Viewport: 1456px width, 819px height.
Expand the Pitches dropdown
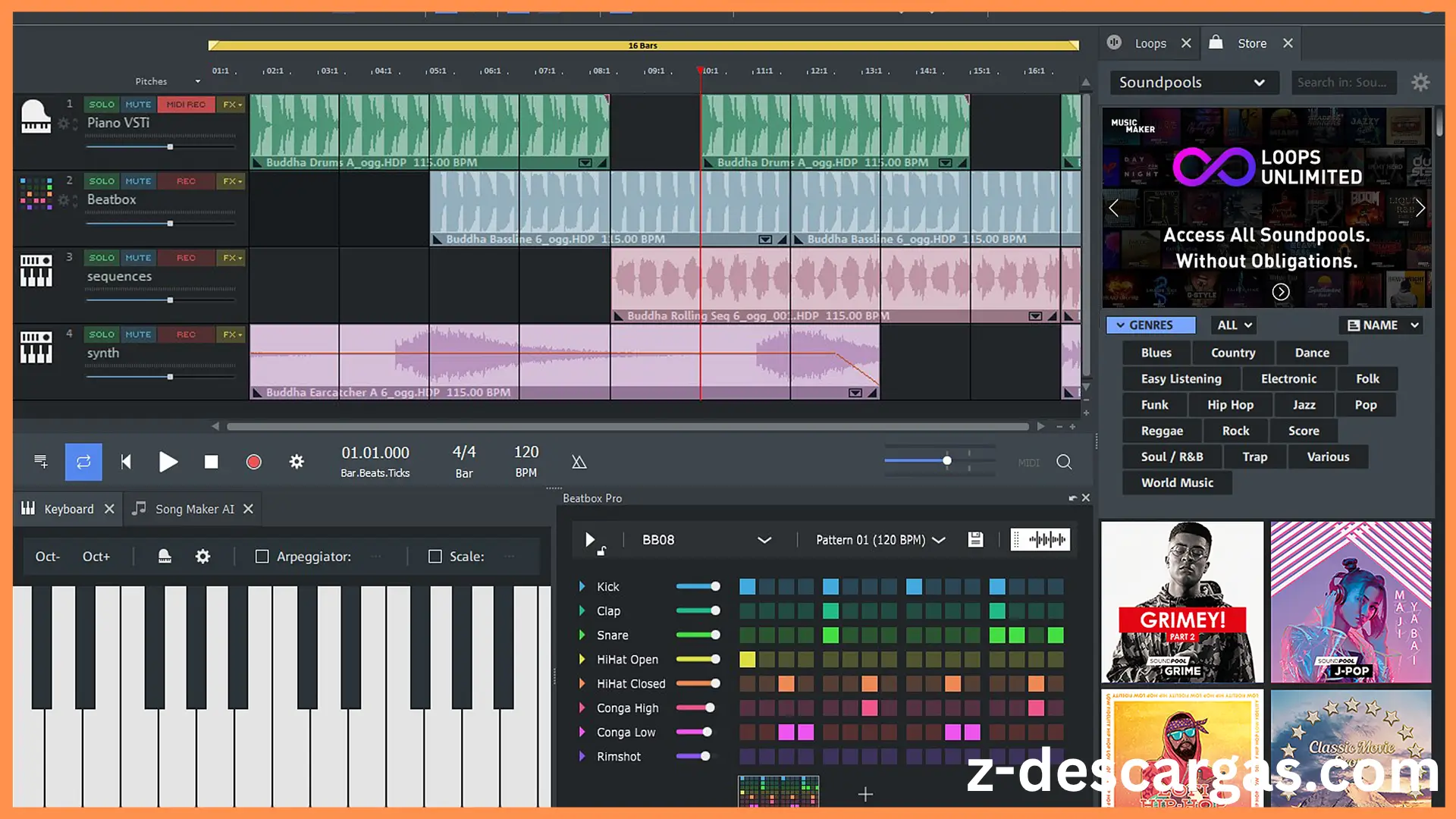tap(168, 81)
